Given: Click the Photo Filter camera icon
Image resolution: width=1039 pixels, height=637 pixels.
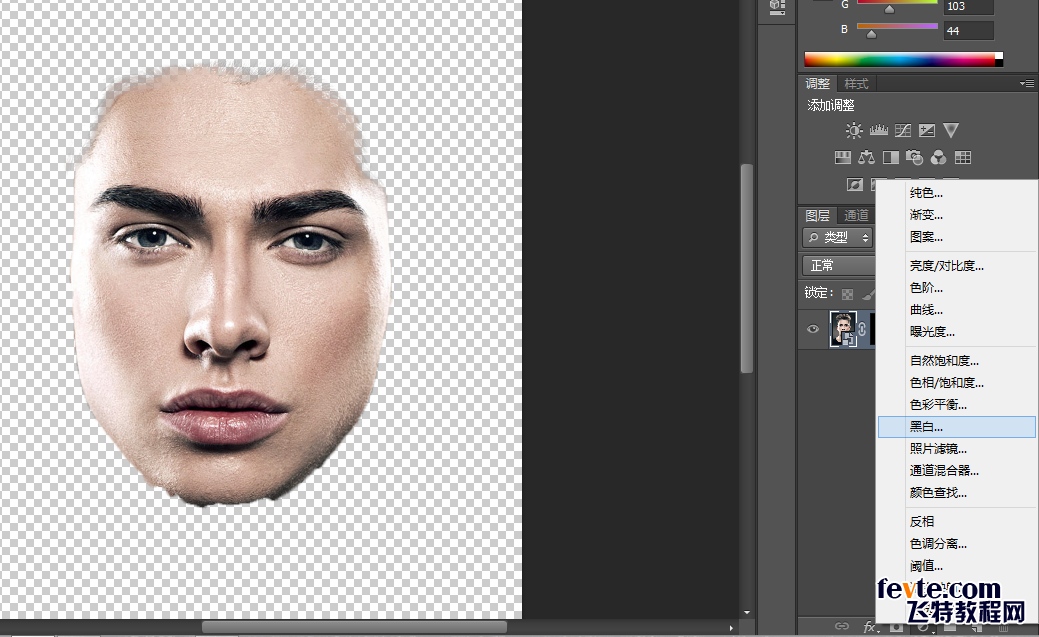Looking at the screenshot, I should [x=914, y=158].
